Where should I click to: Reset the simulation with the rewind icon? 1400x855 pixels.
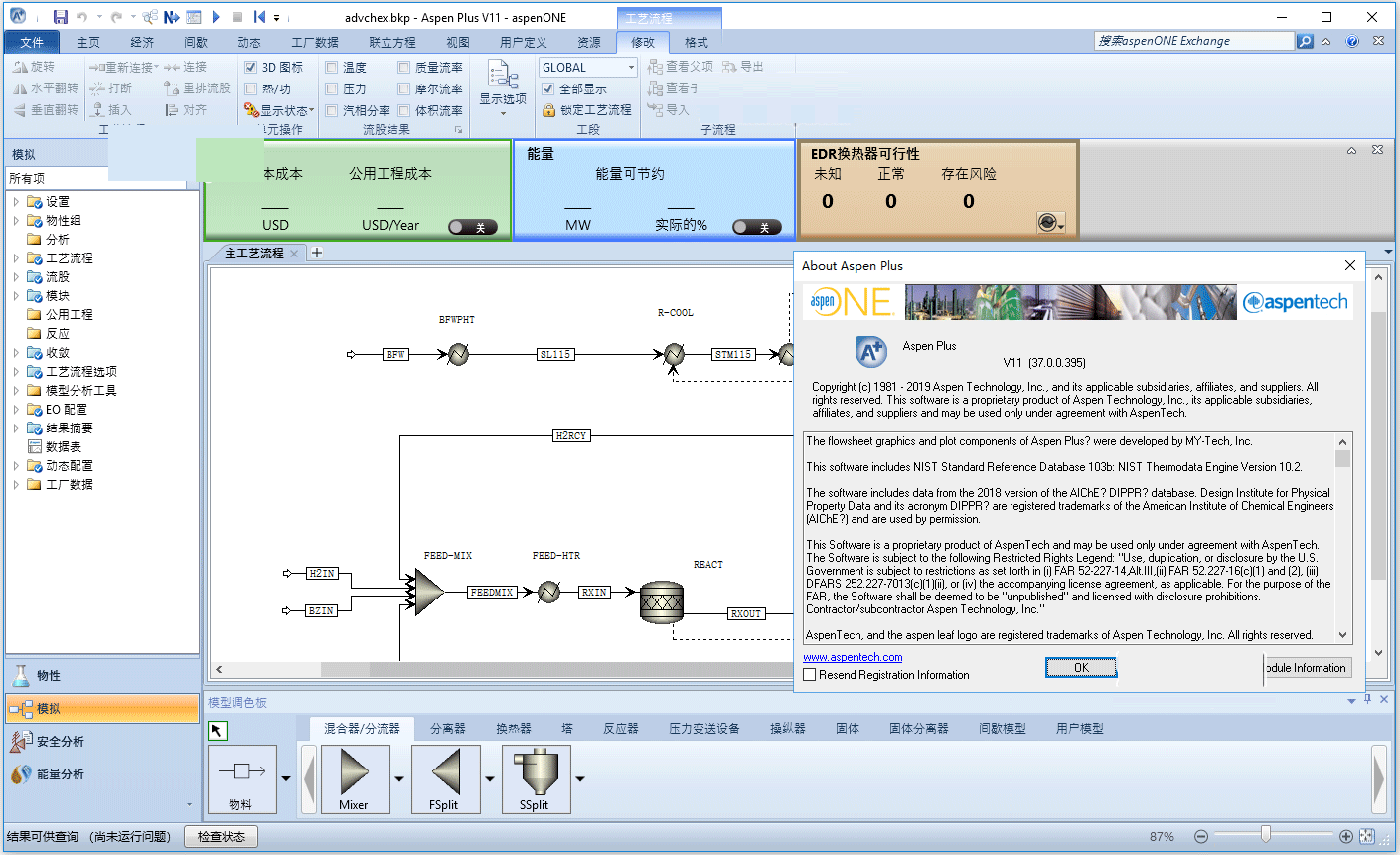[x=259, y=17]
